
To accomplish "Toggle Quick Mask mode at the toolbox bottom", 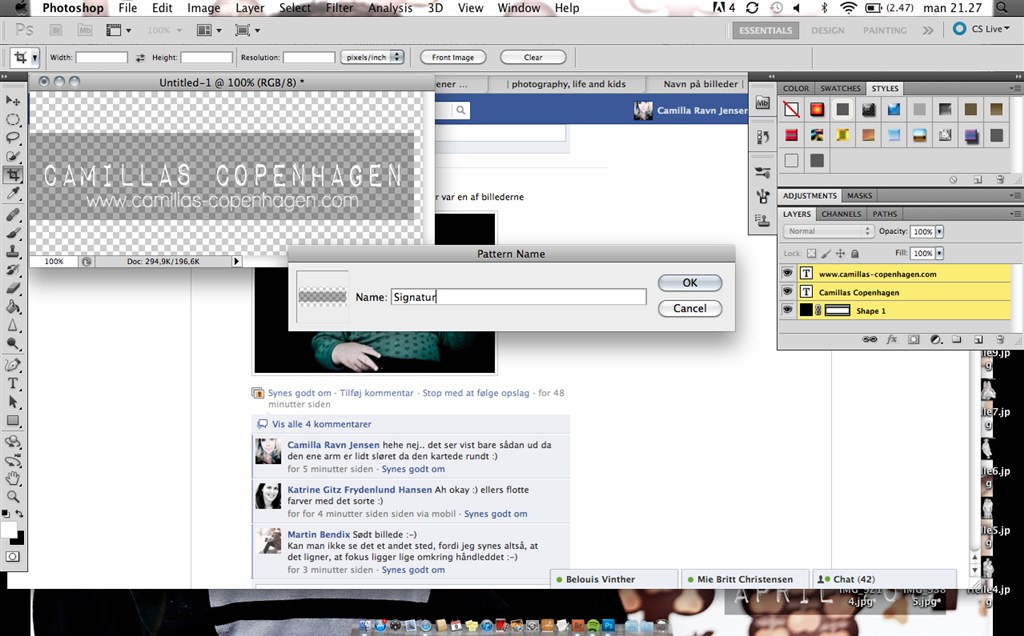I will coord(12,557).
